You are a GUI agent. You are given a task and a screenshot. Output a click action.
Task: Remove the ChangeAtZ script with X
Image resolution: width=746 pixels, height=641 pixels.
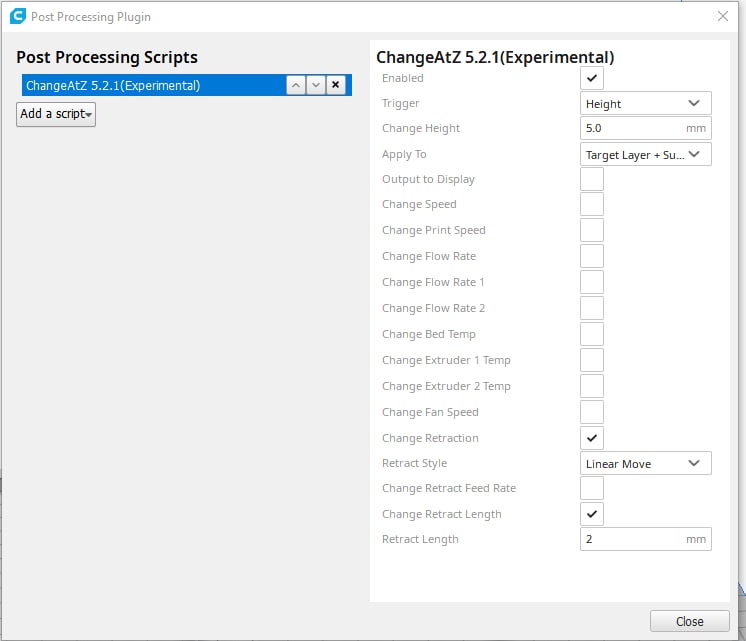click(335, 85)
